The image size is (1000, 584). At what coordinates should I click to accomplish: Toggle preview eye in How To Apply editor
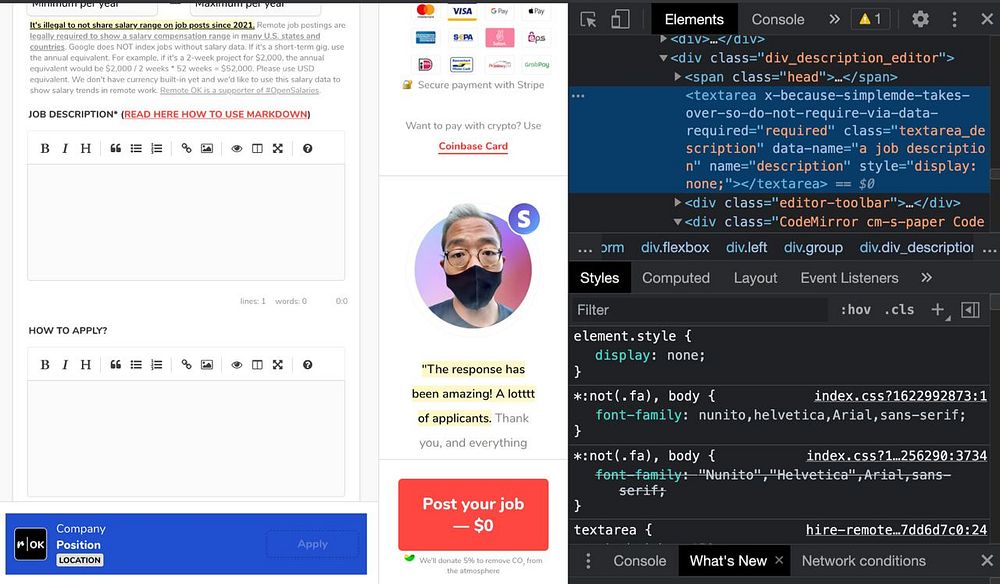[x=237, y=365]
